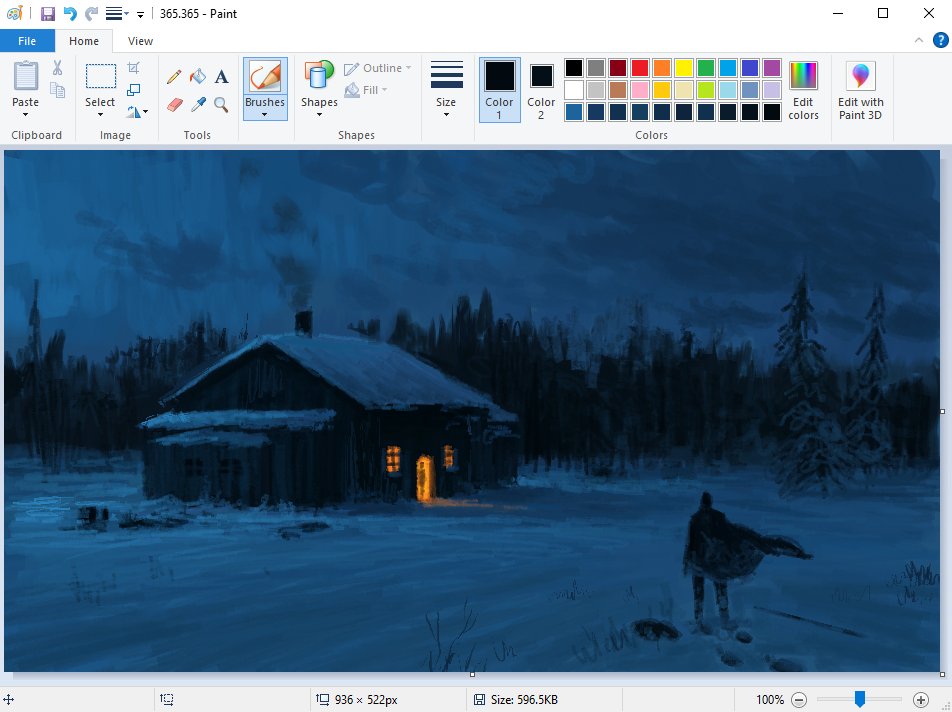Expand the Select dropdown arrow
This screenshot has width=952, height=712.
(100, 115)
